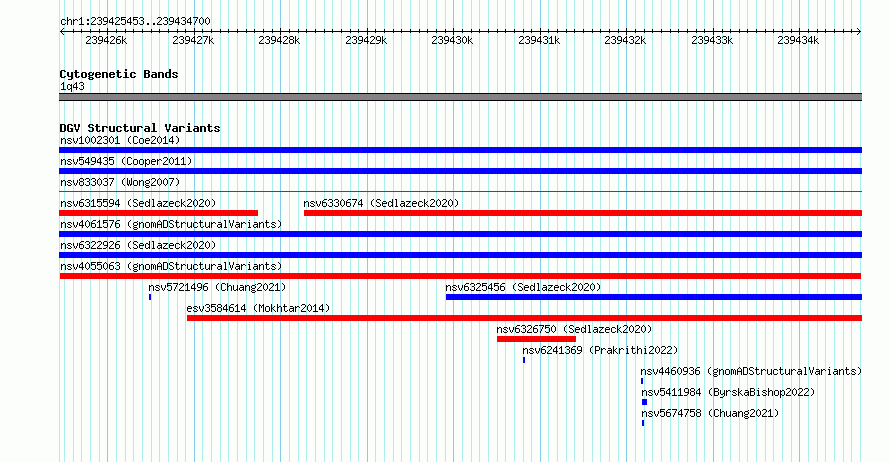Select the blue bar under nsv6325456
Screen dimensions: 890x462
[654, 297]
